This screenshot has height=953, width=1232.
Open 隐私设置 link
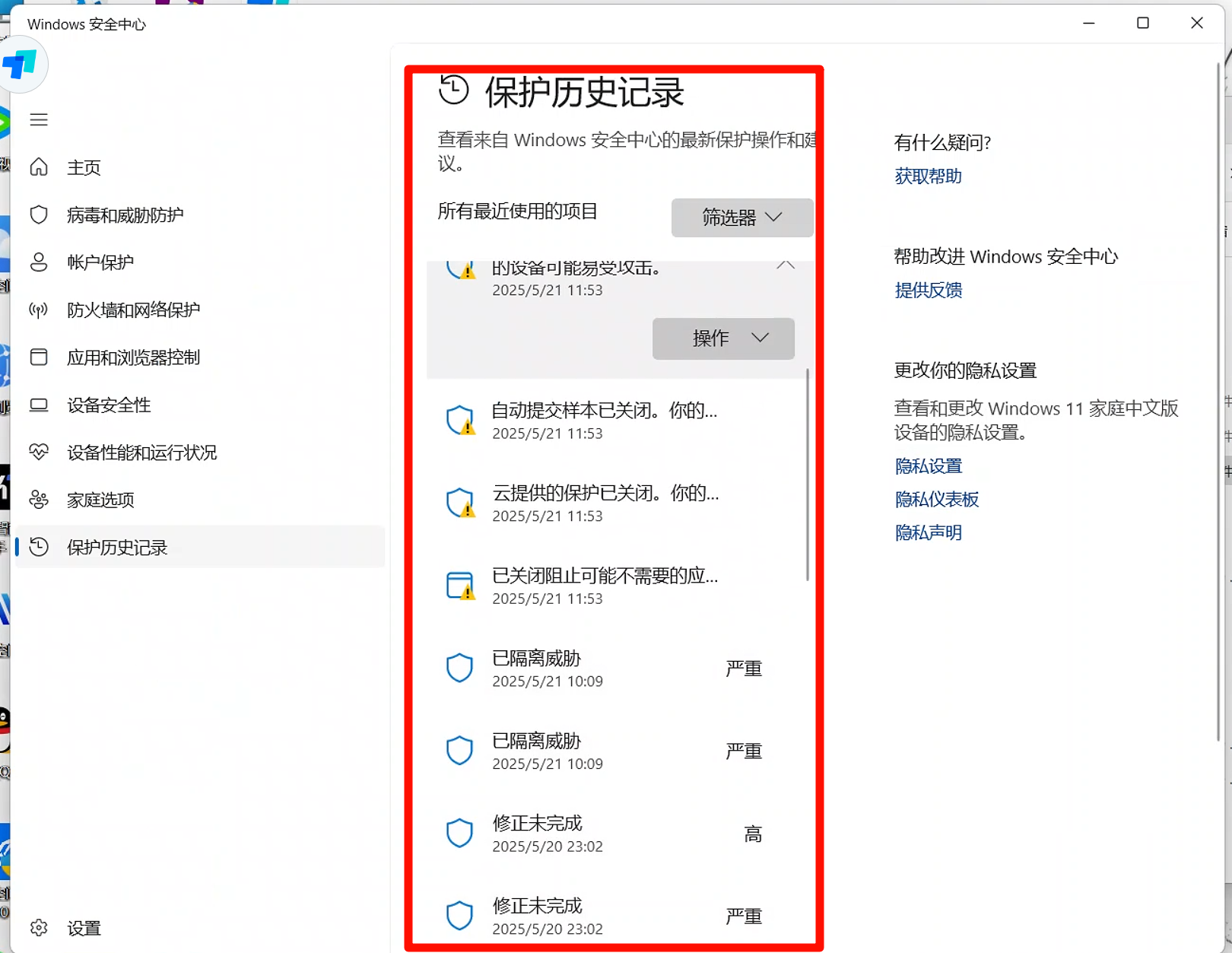tap(928, 465)
